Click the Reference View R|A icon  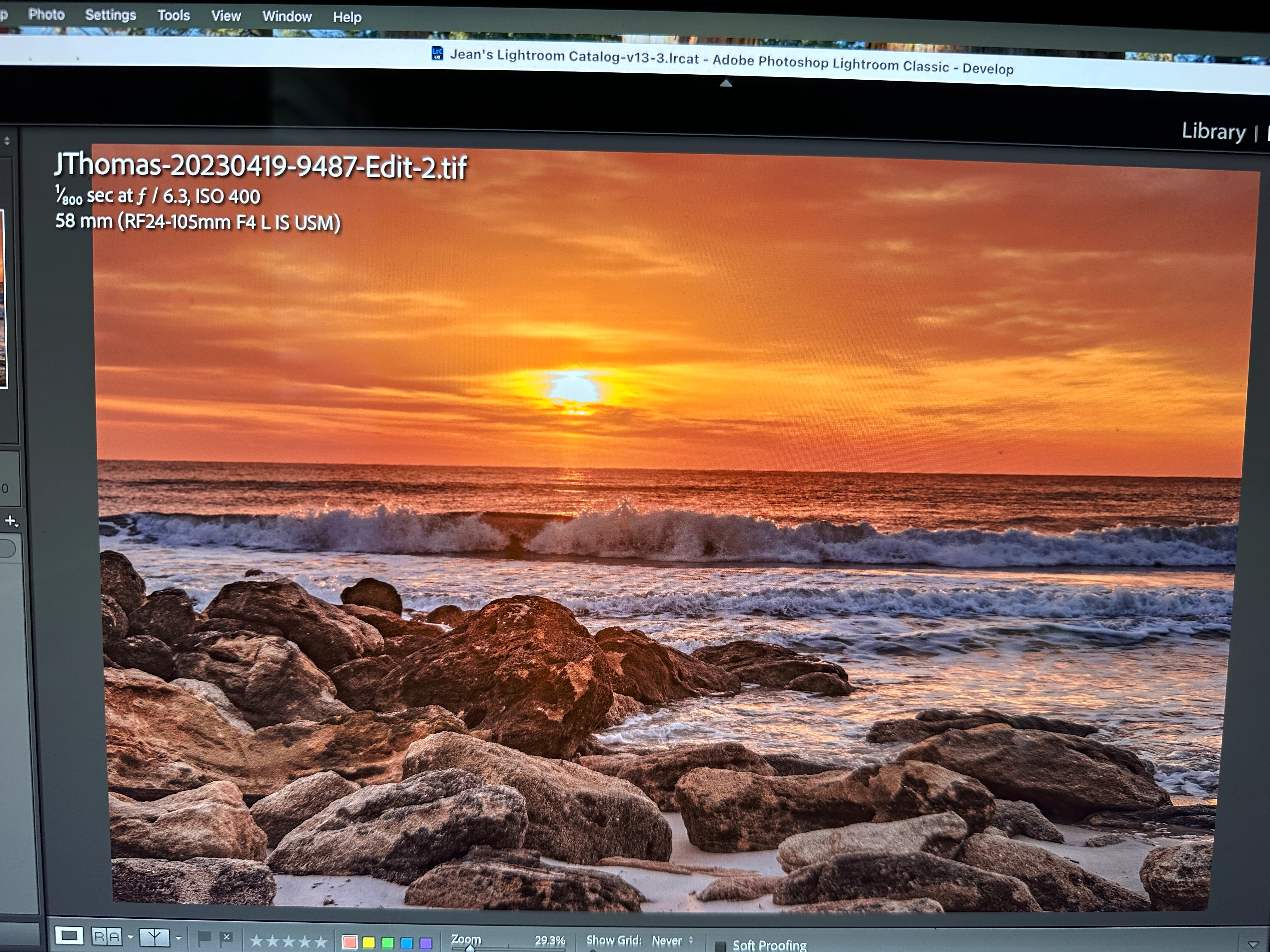tap(107, 937)
